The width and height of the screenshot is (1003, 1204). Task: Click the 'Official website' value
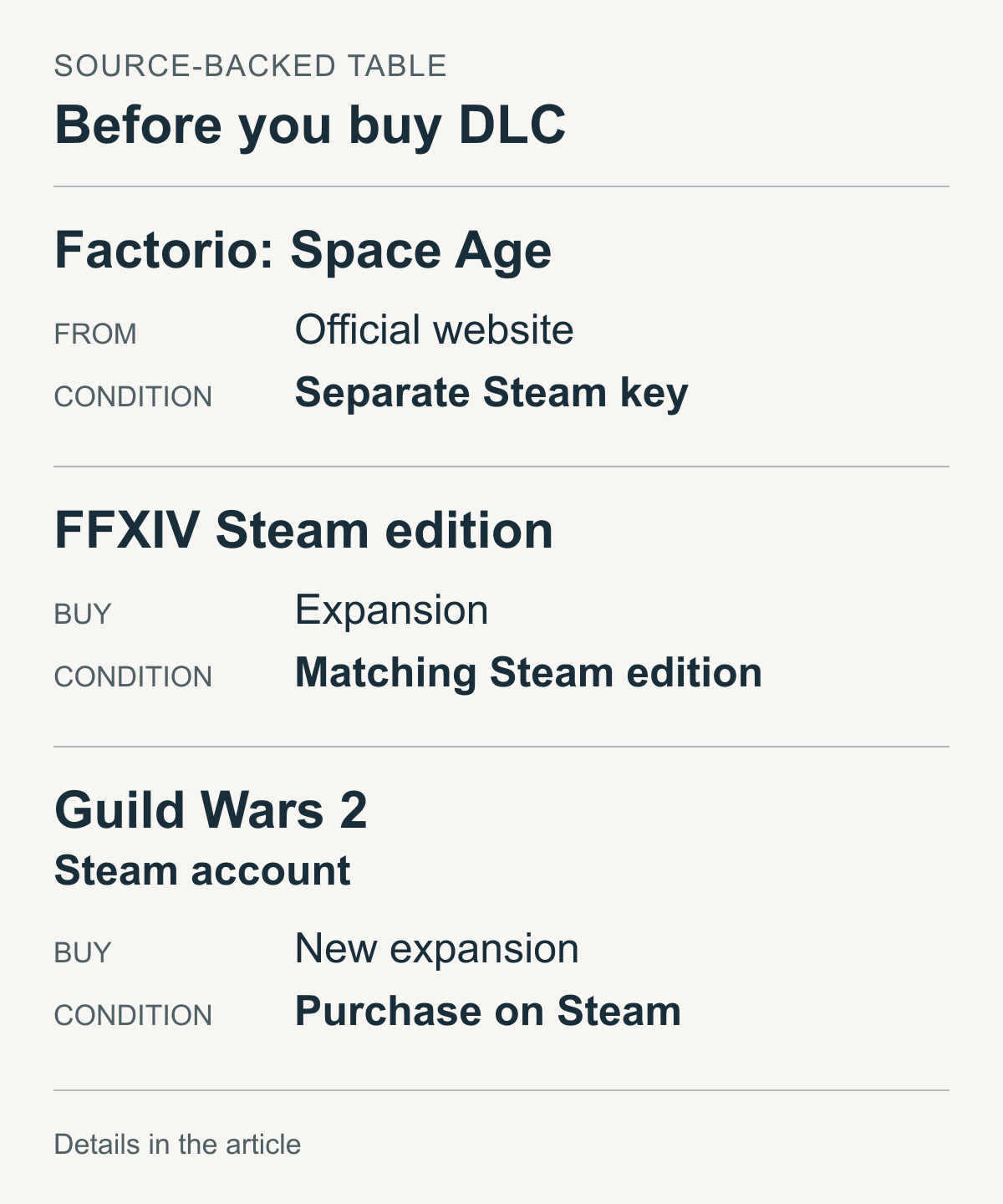(434, 330)
